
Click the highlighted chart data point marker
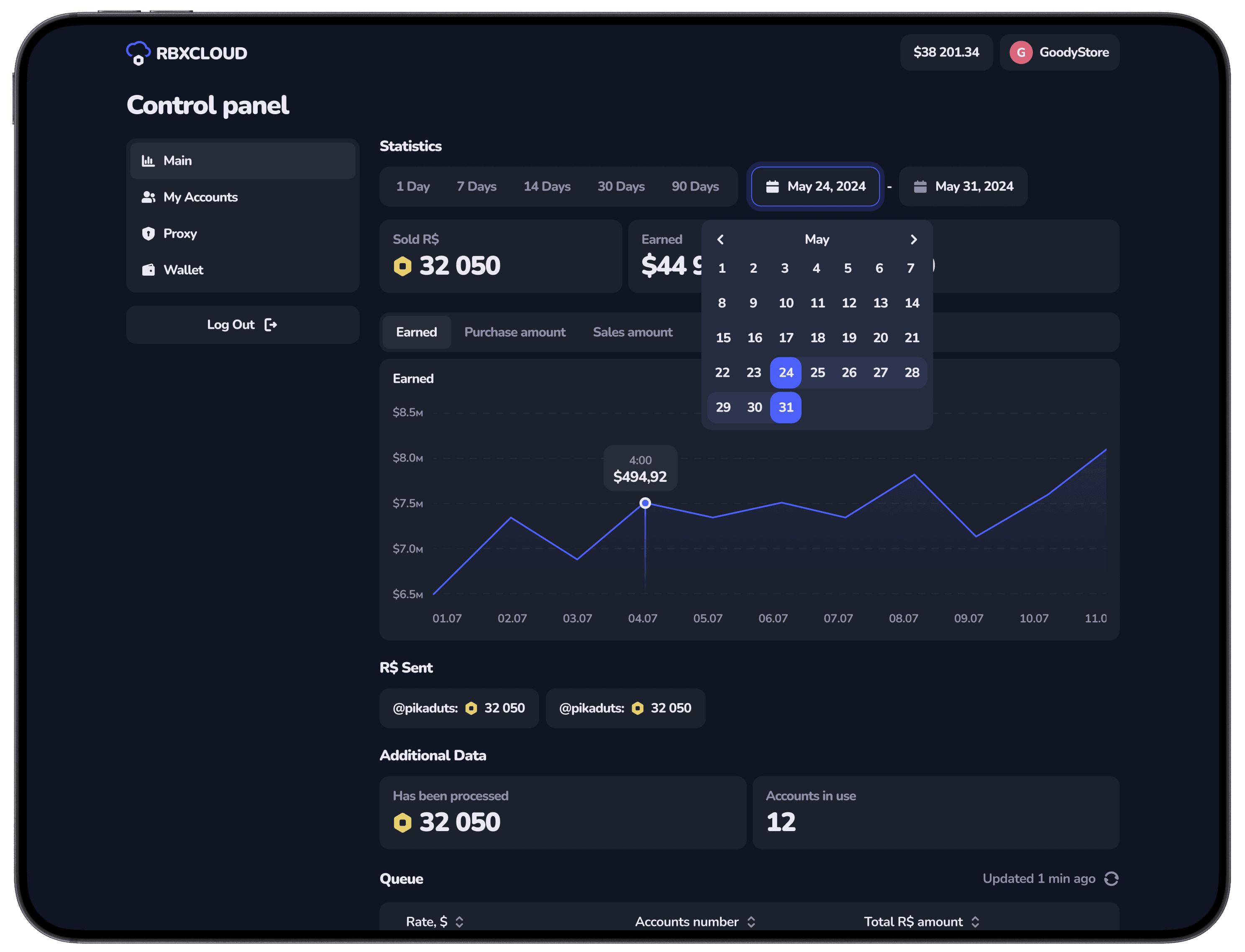click(645, 503)
